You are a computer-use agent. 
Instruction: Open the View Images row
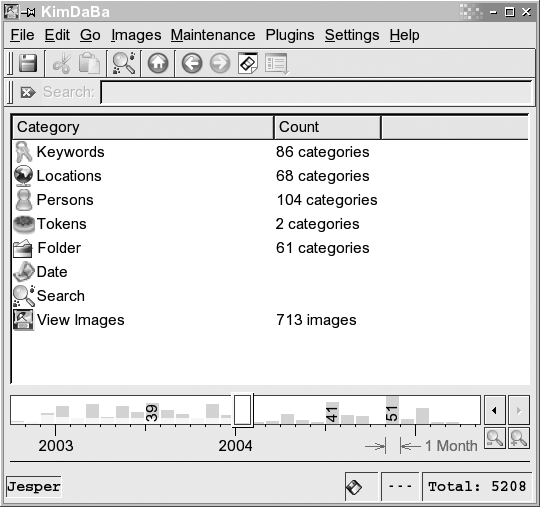270,320
